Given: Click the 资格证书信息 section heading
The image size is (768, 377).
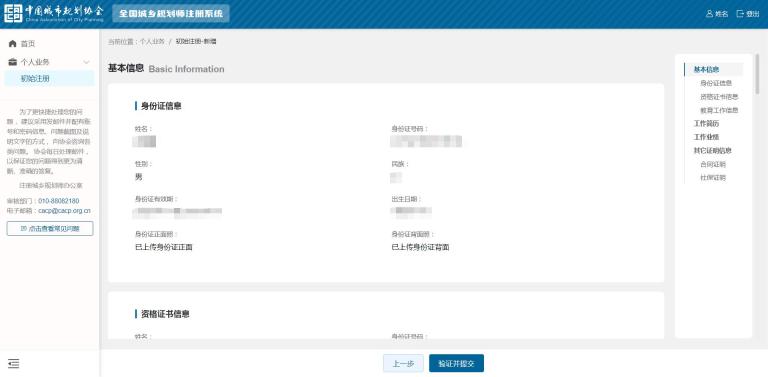Looking at the screenshot, I should point(165,314).
